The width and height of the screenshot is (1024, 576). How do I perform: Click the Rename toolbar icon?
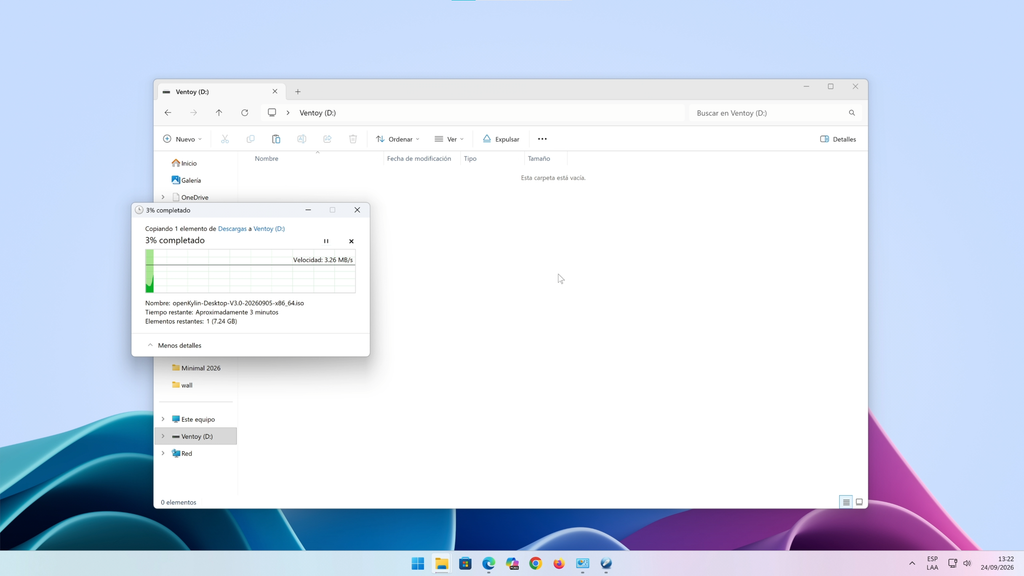(301, 139)
